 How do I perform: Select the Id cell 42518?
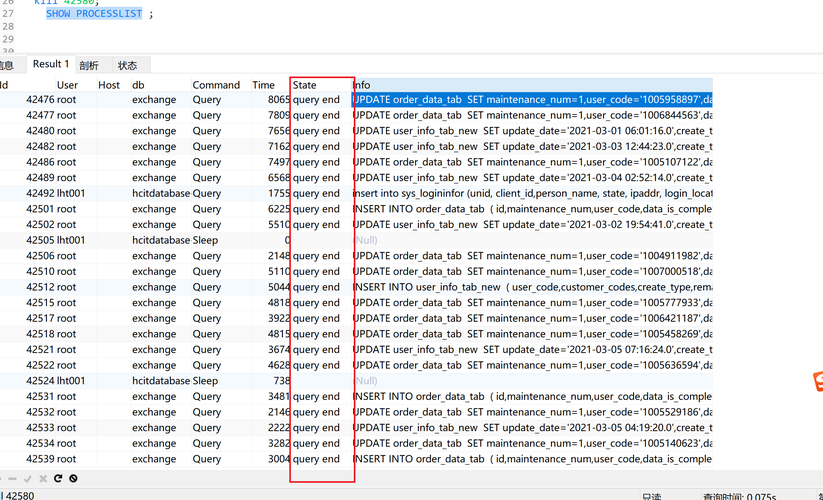pos(40,334)
